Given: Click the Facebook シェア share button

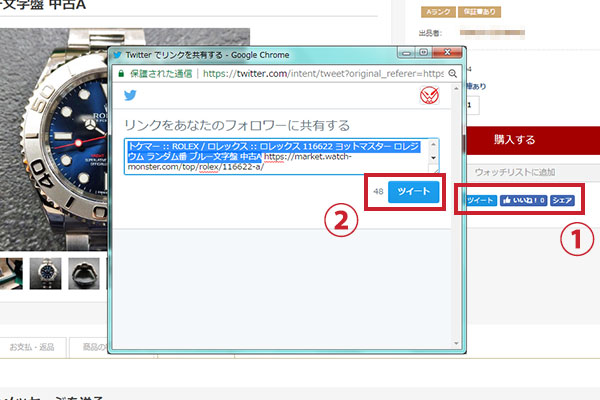Looking at the screenshot, I should click(x=562, y=200).
